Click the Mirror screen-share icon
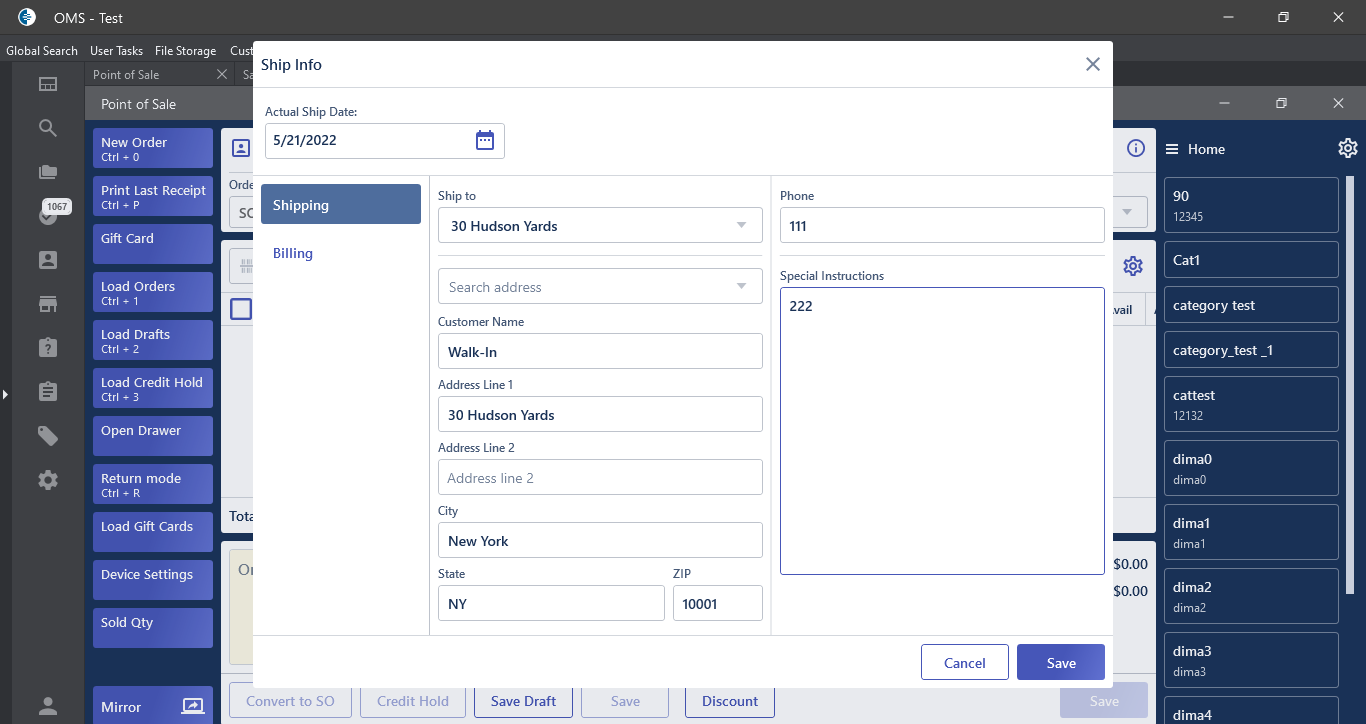The width and height of the screenshot is (1366, 724). pos(192,707)
